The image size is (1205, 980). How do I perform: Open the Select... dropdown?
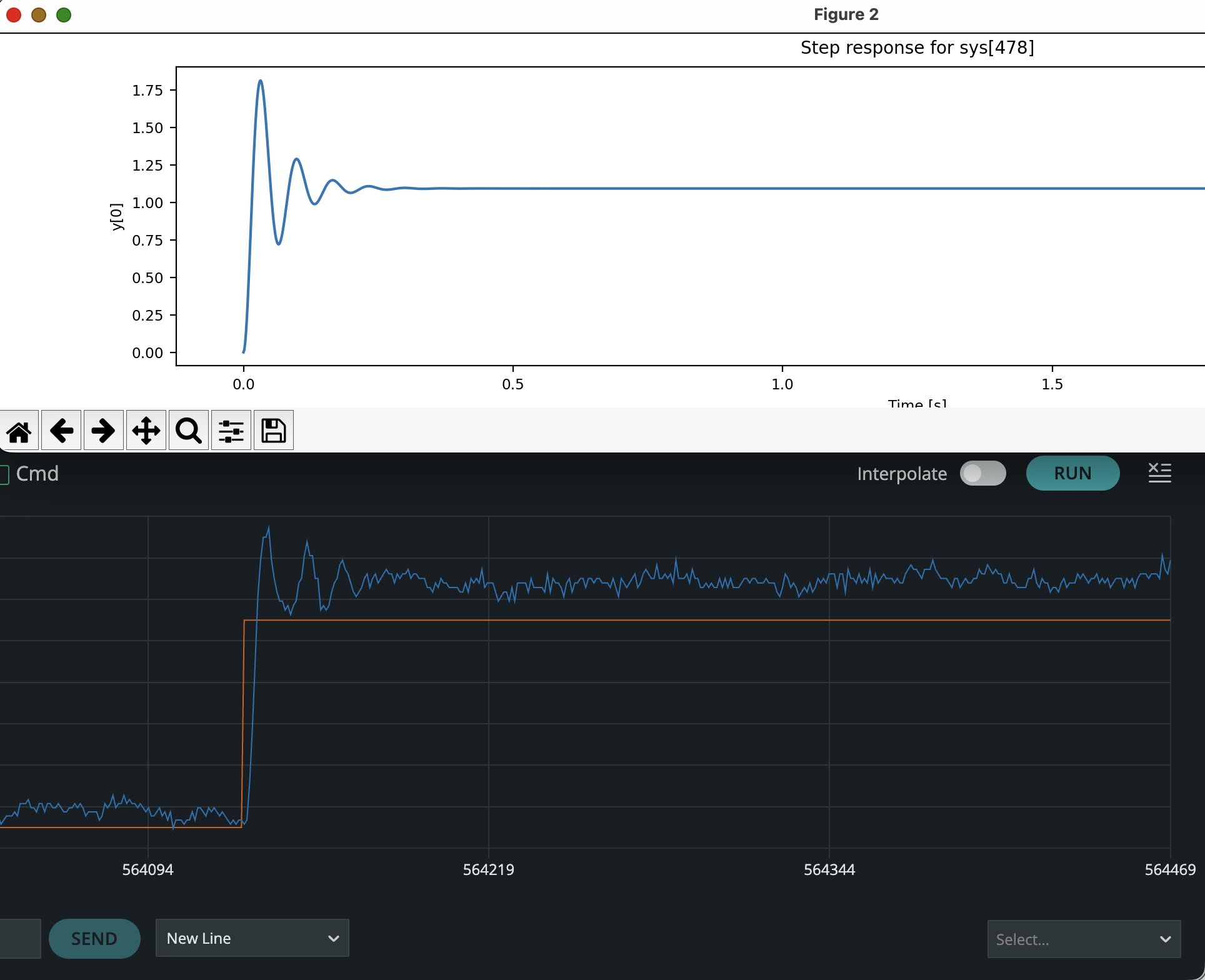[x=1083, y=939]
